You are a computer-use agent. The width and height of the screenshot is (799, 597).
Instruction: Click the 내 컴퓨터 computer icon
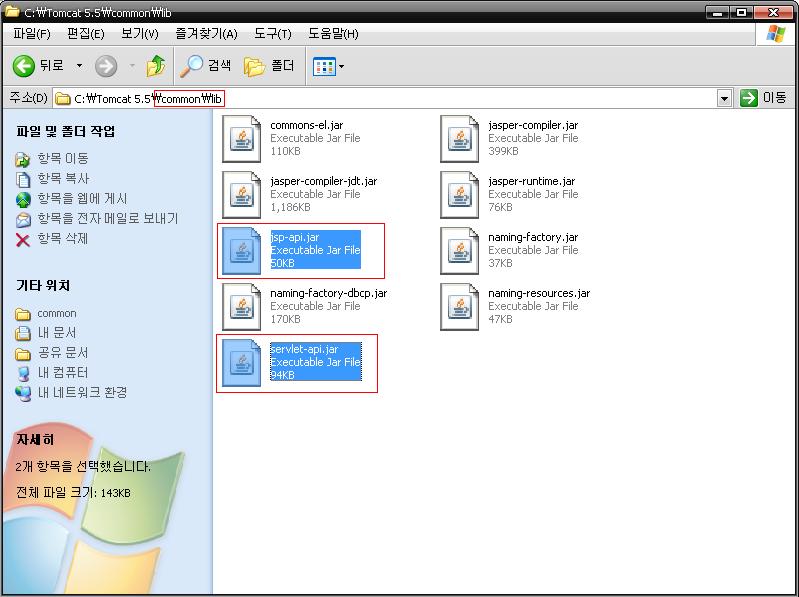tap(23, 373)
